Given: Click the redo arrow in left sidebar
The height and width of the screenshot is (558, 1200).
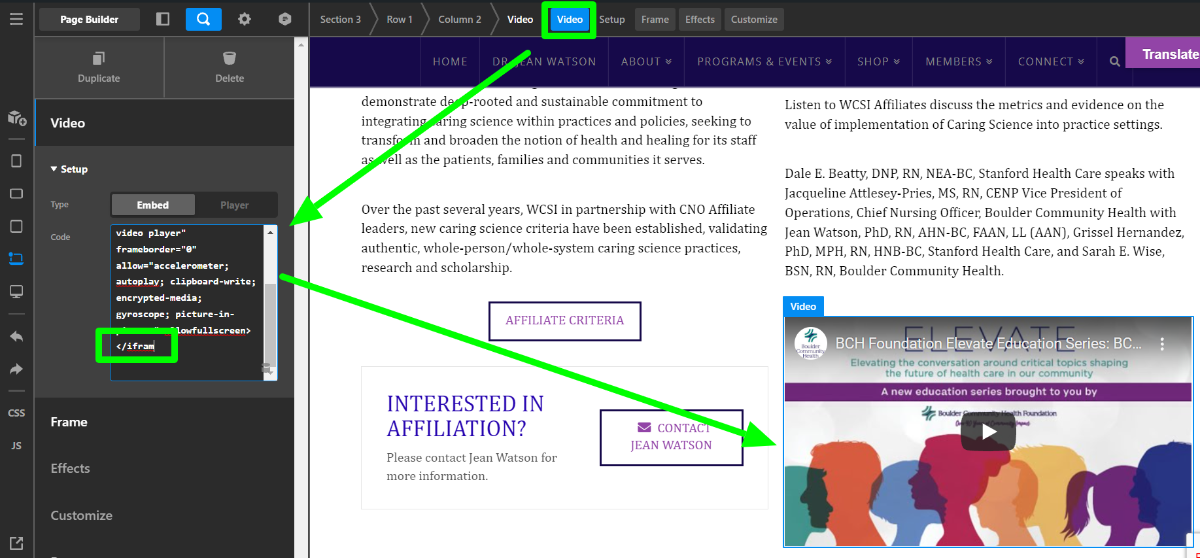Looking at the screenshot, I should pyautogui.click(x=16, y=369).
